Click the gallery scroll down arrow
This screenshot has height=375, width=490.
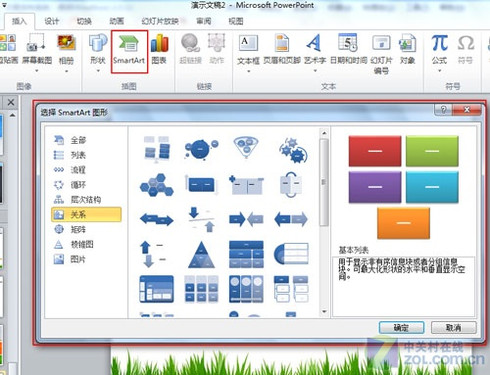point(324,312)
